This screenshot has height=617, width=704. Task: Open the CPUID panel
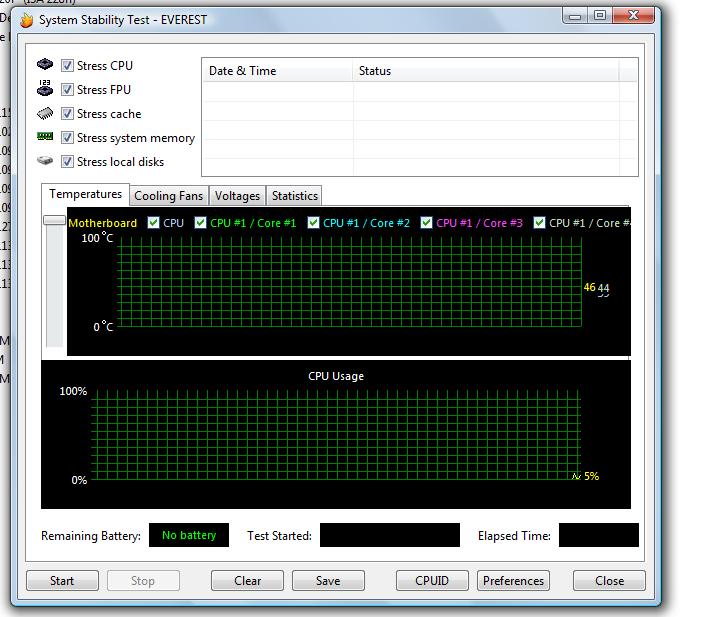432,581
